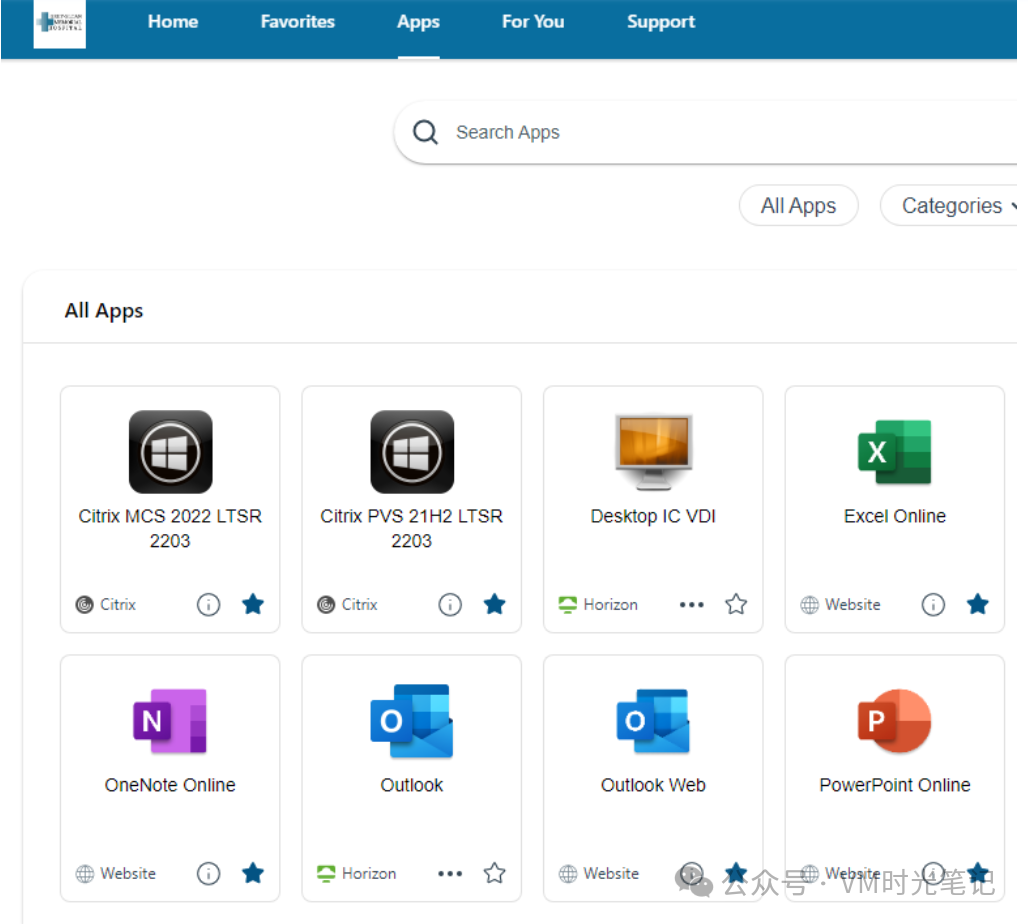Click the Citrix label under Citrix MCS card

click(x=118, y=605)
